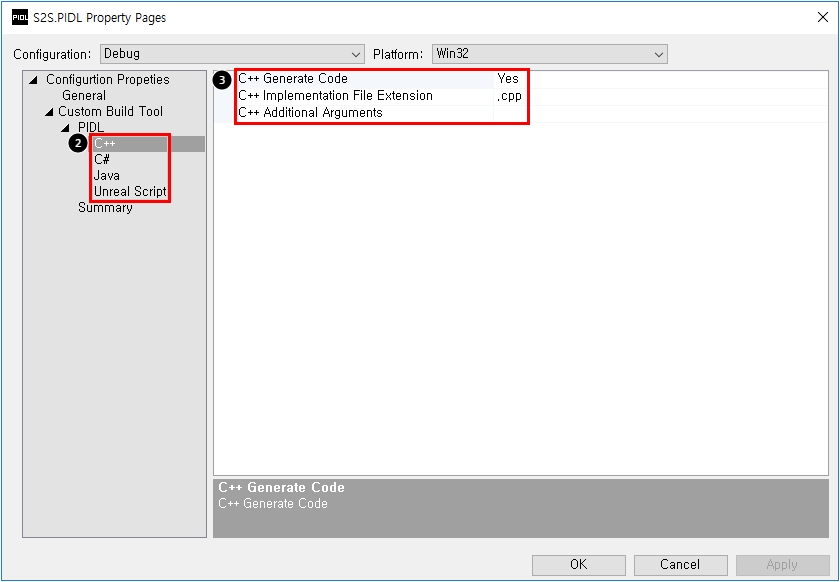The image size is (840, 582).
Task: Close the S2S.PIDL Property Pages window
Action: pyautogui.click(x=822, y=17)
